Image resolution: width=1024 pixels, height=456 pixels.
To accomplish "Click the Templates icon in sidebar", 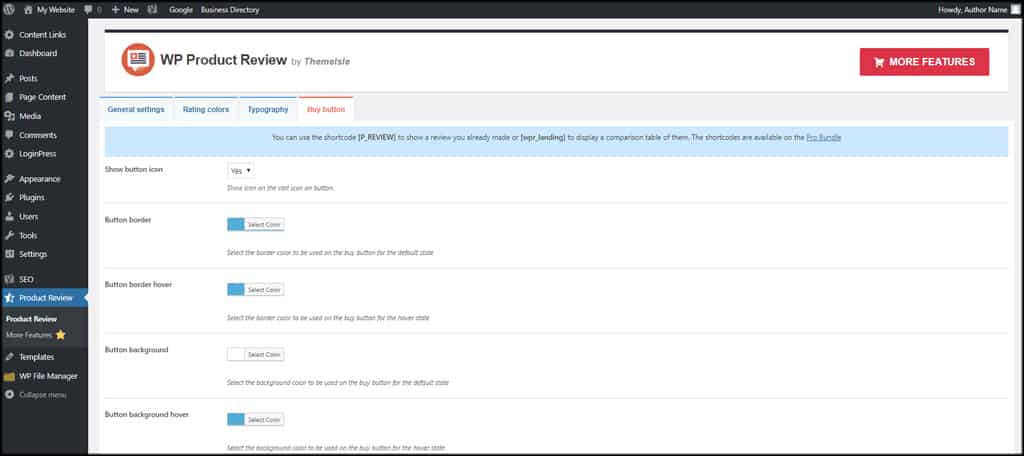I will 9,357.
